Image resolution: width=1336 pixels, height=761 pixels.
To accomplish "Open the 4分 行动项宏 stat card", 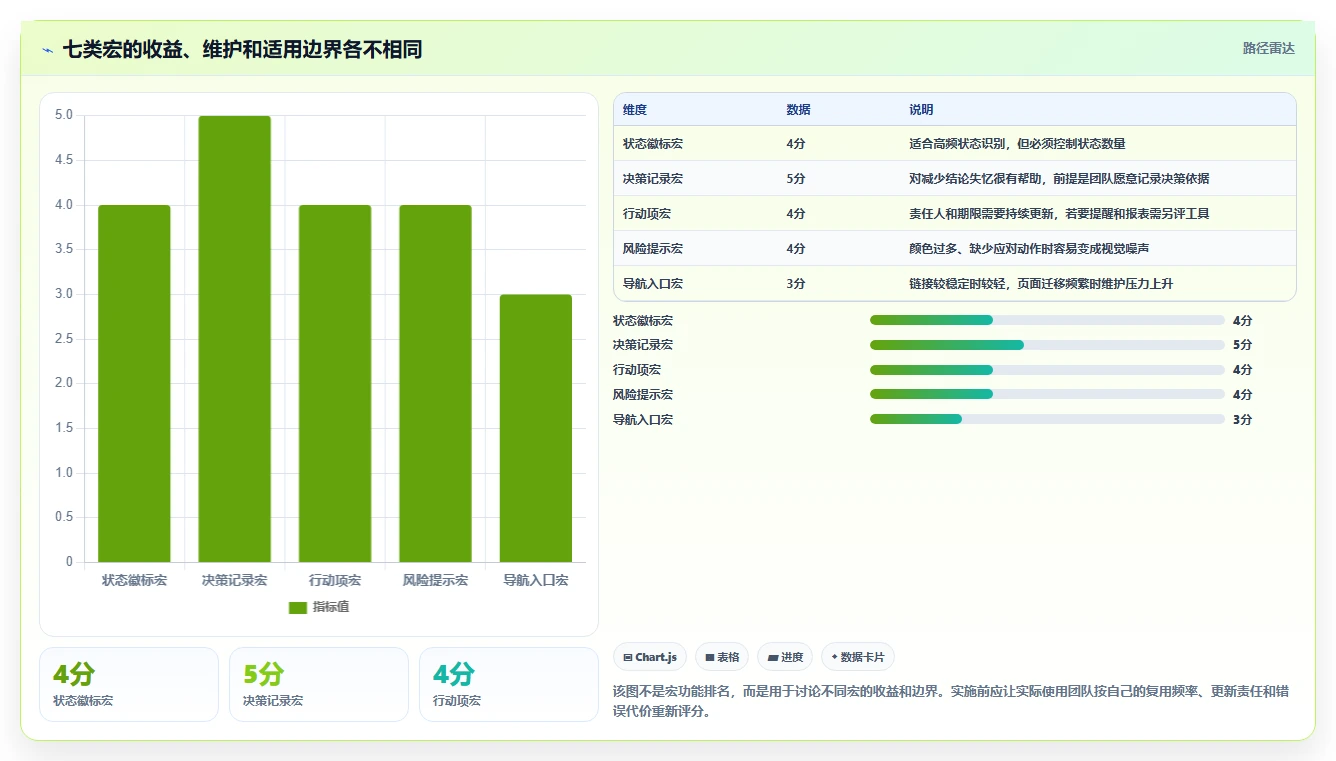I will pyautogui.click(x=509, y=684).
